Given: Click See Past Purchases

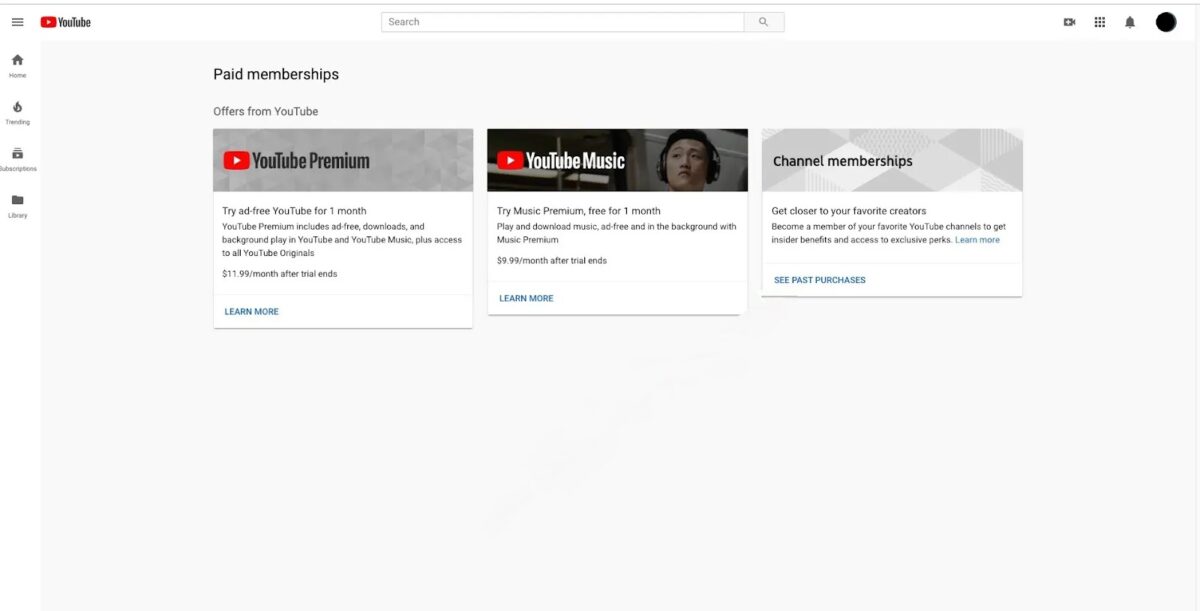Looking at the screenshot, I should coord(820,280).
